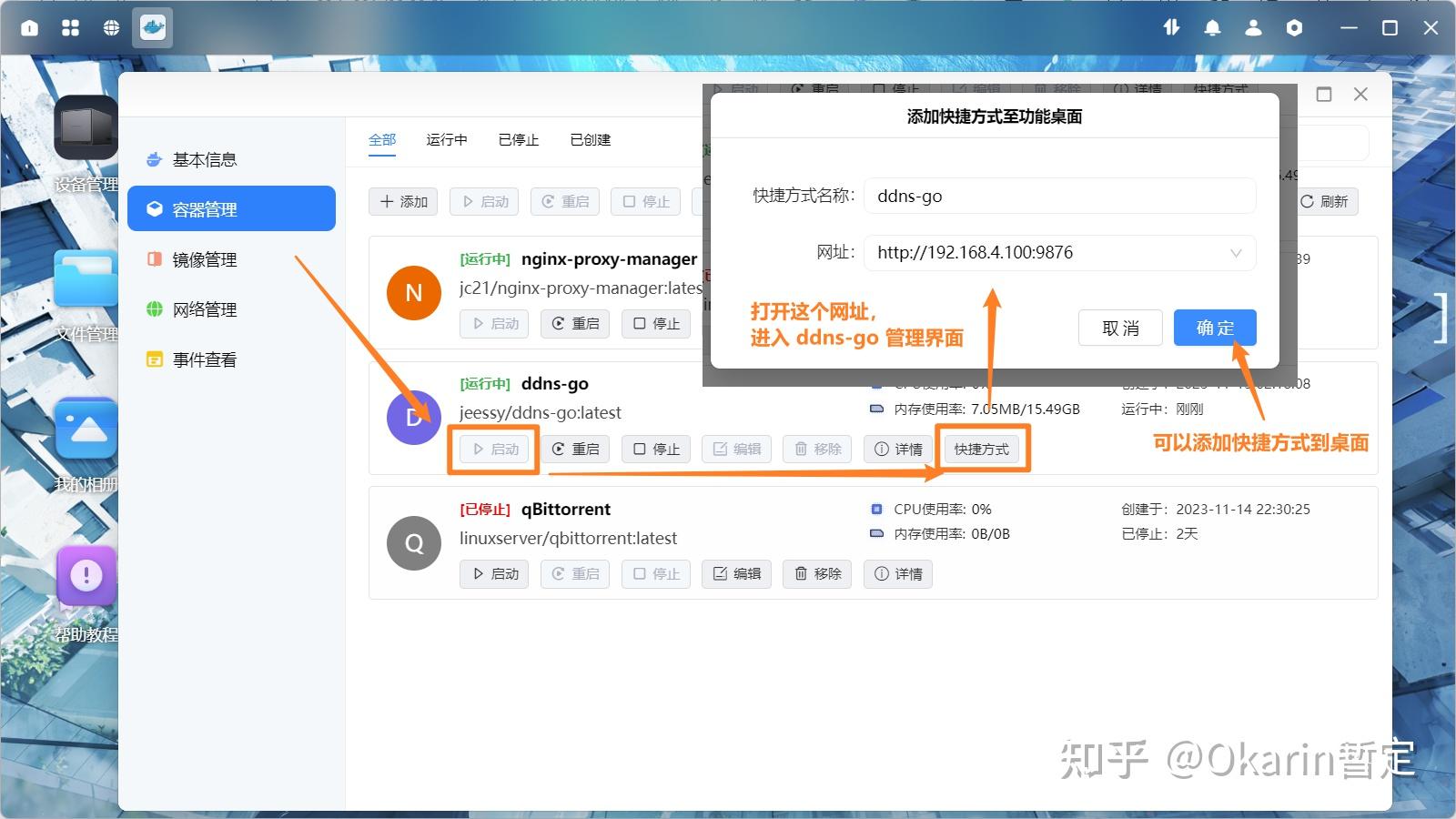Viewport: 1456px width, 819px height.
Task: Expand the 网址 URL dropdown in the dialog
Action: tap(1235, 252)
